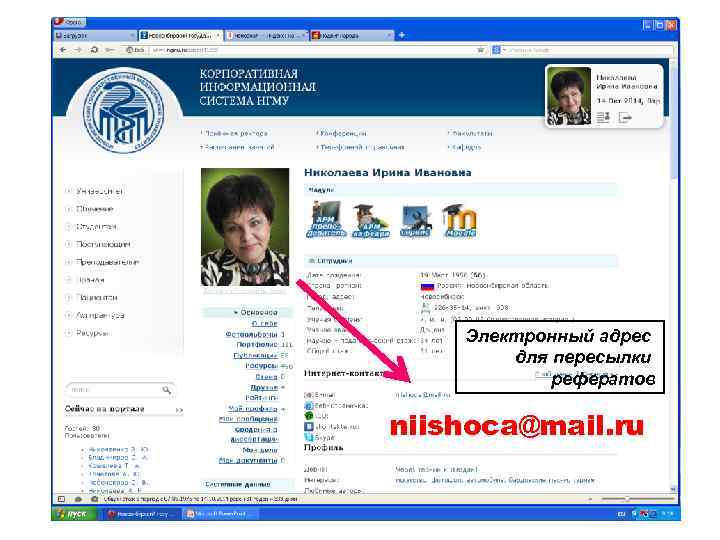Click the Skype contact icon
The width and height of the screenshot is (720, 540).
309,437
